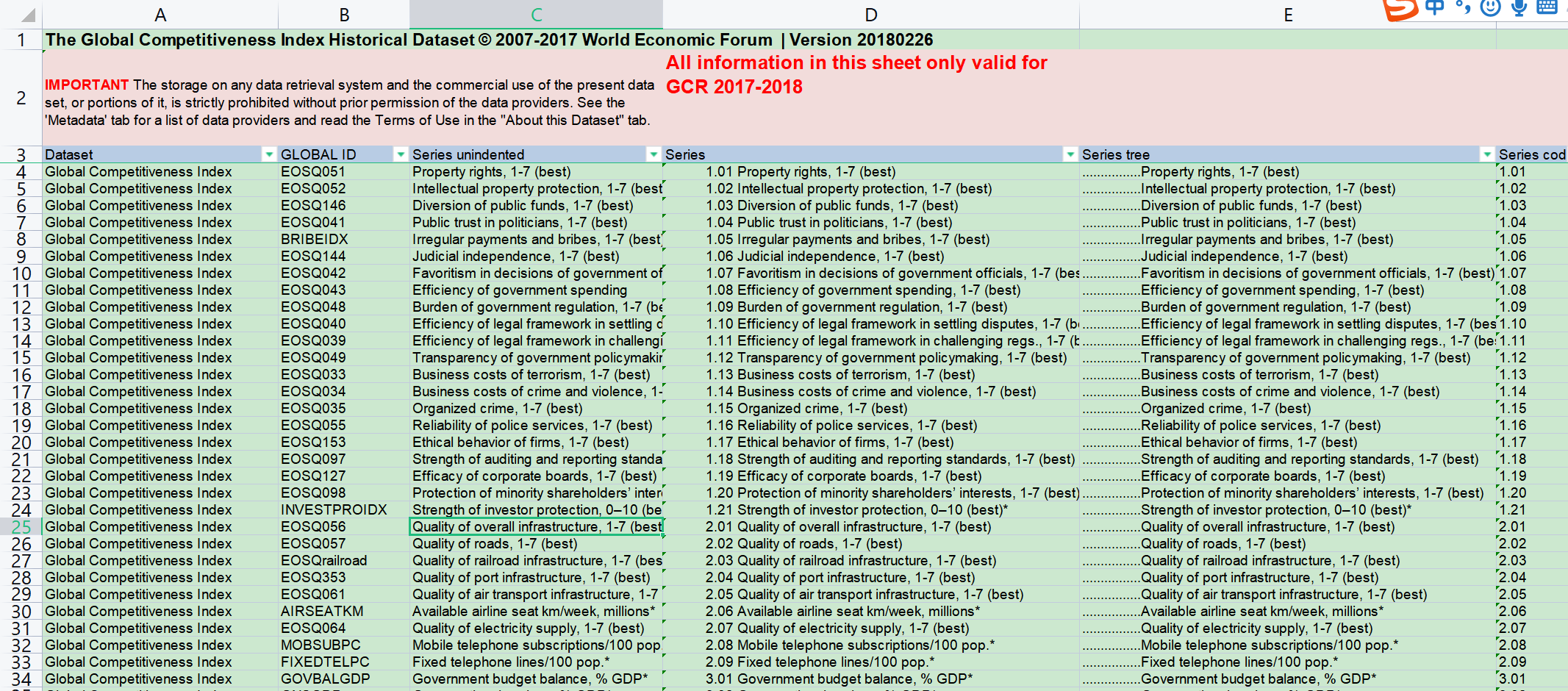Image resolution: width=1568 pixels, height=691 pixels.
Task: Click '1.01 Property rights, 1-7 (best)' cell
Action: coord(871,171)
